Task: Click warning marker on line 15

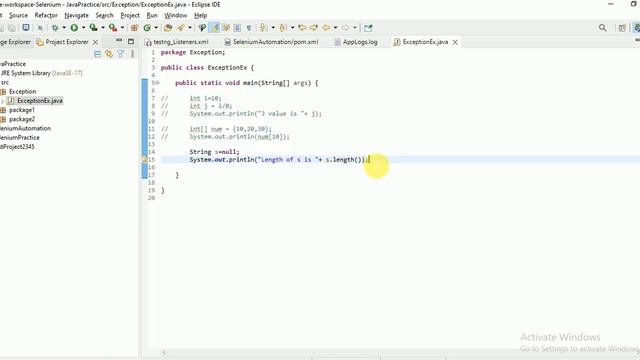Action: tap(144, 160)
